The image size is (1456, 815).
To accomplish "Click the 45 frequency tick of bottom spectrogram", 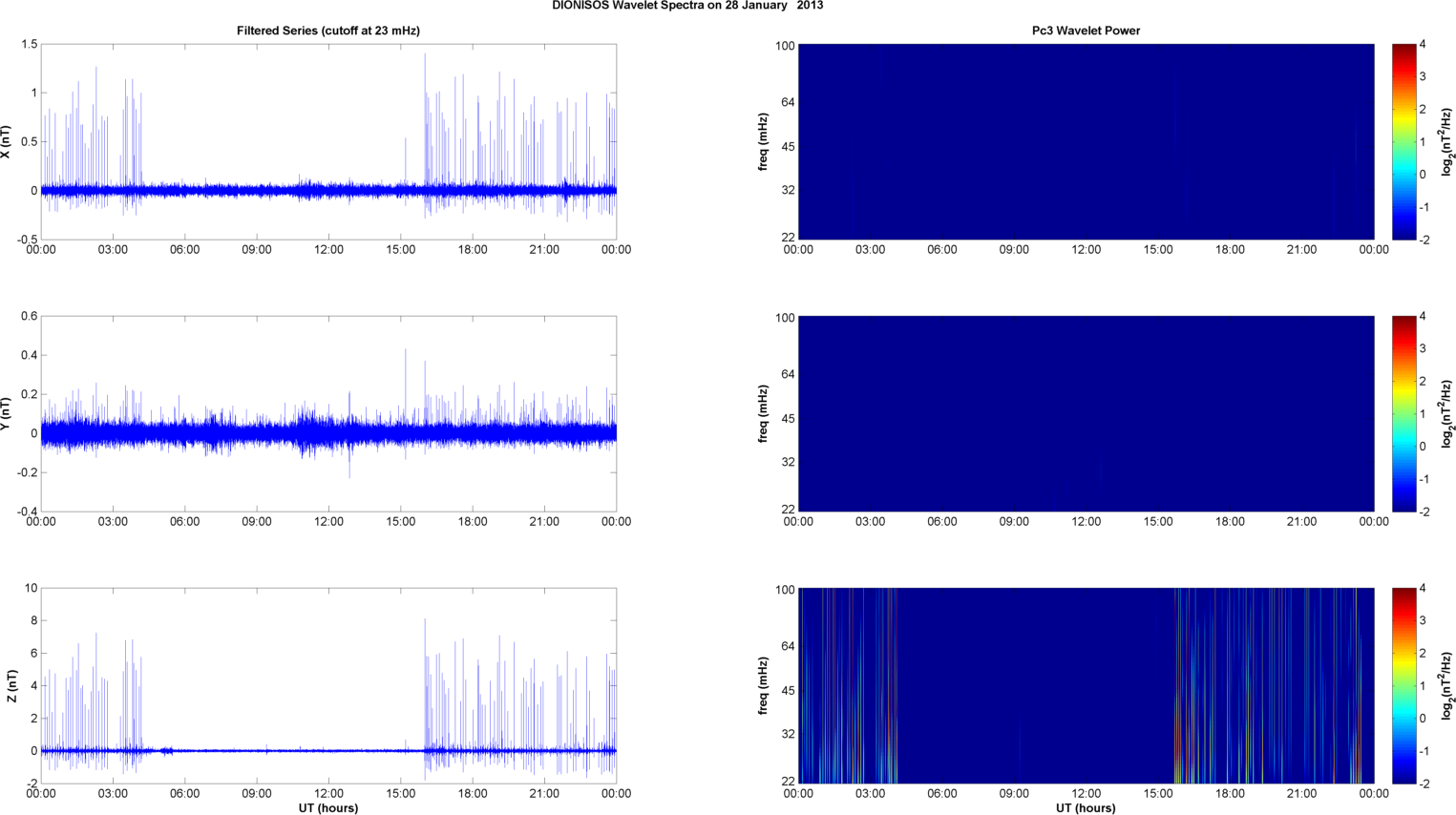I will pyautogui.click(x=788, y=691).
